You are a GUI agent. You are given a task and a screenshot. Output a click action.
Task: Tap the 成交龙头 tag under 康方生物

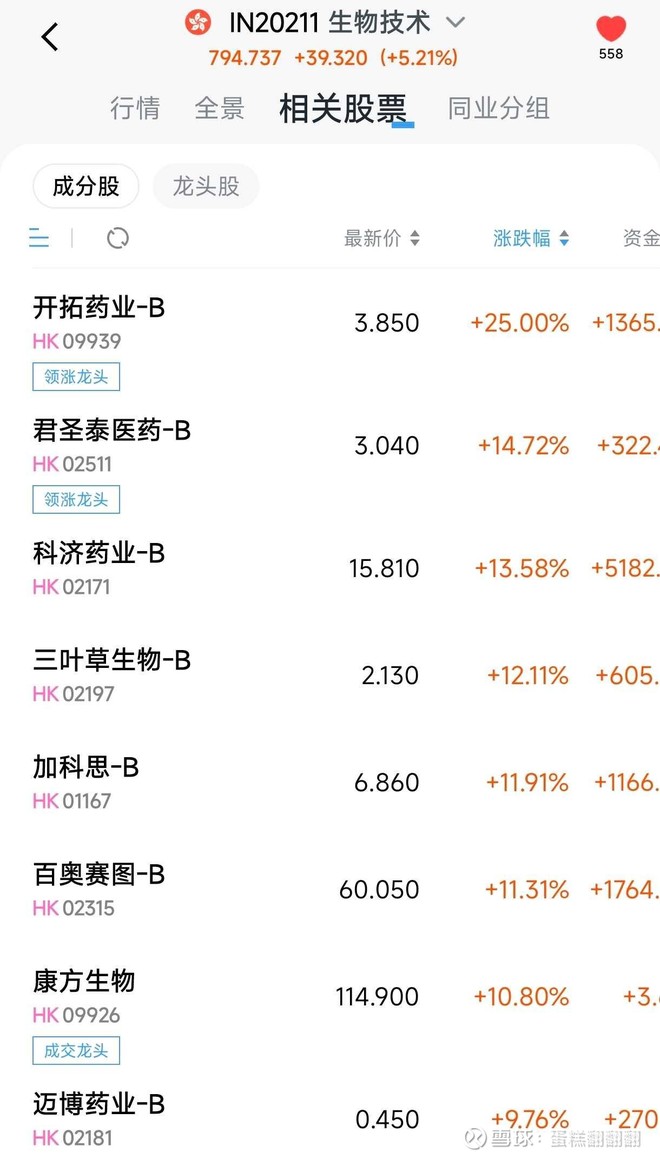[76, 1050]
